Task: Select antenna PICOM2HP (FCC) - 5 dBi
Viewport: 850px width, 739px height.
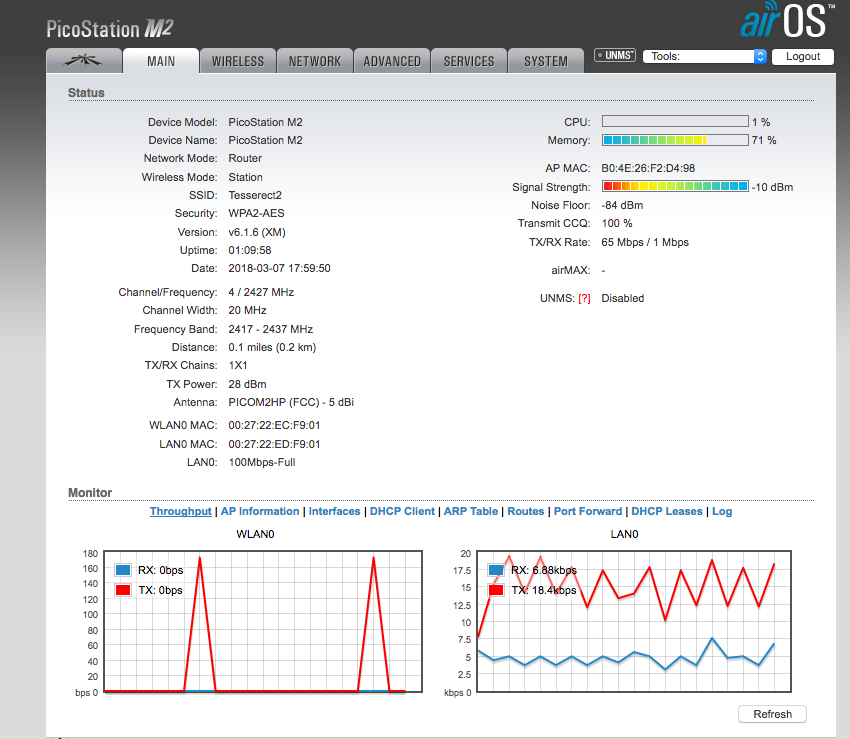Action: (291, 402)
